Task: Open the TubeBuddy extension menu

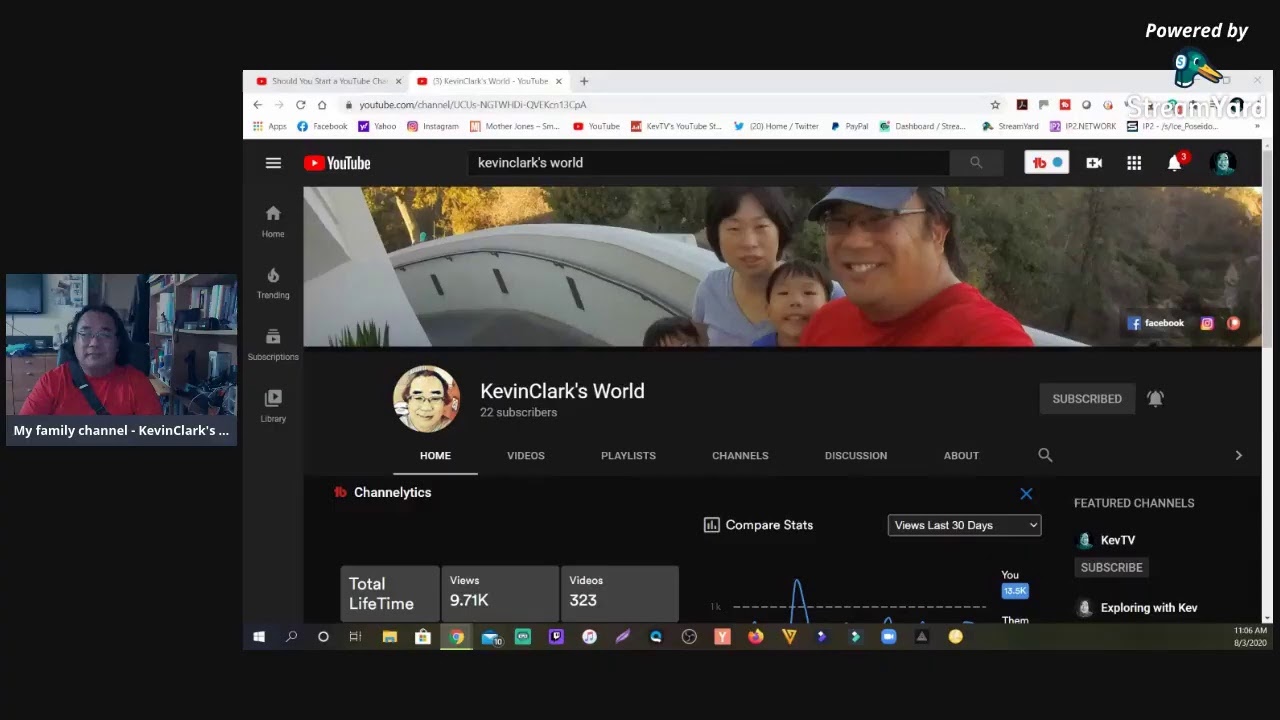Action: (x=1047, y=162)
